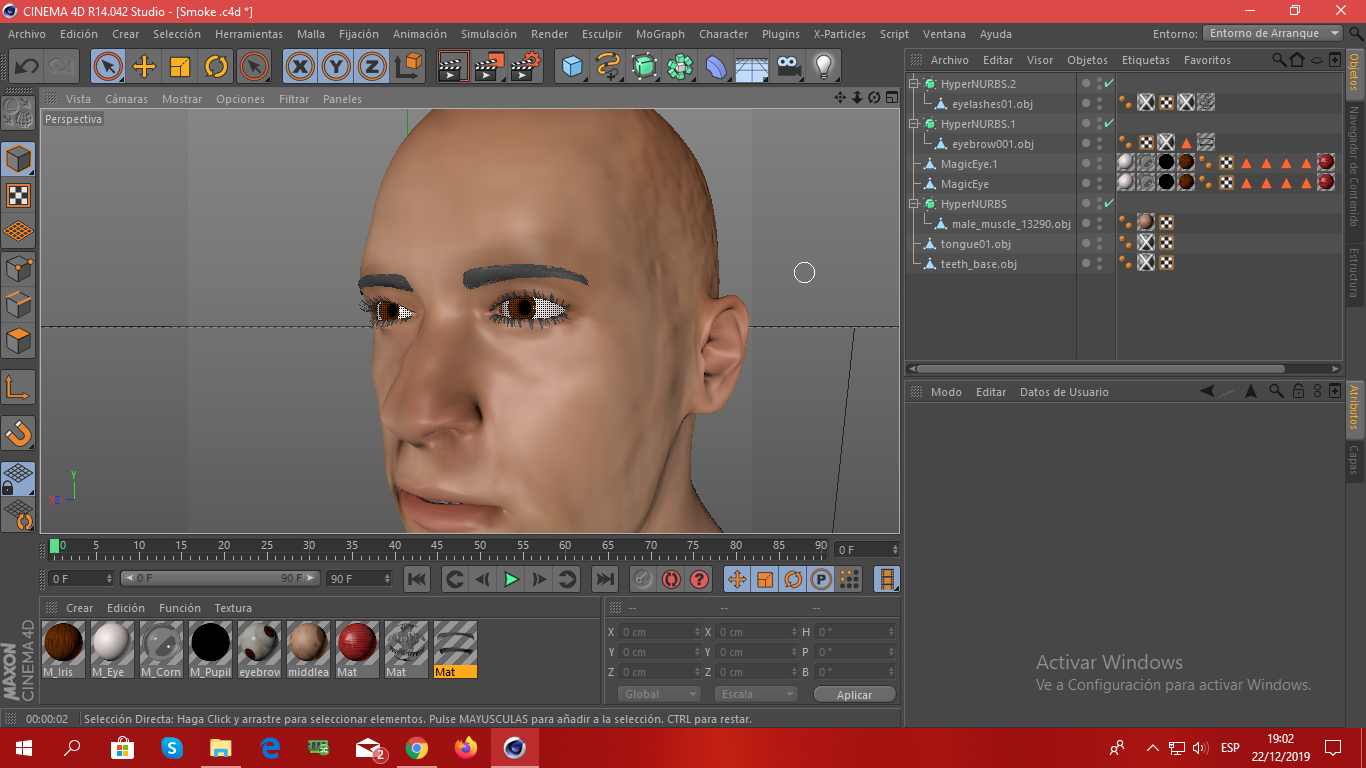The width and height of the screenshot is (1366, 768).
Task: Open the MoGraph menu
Action: 660,34
